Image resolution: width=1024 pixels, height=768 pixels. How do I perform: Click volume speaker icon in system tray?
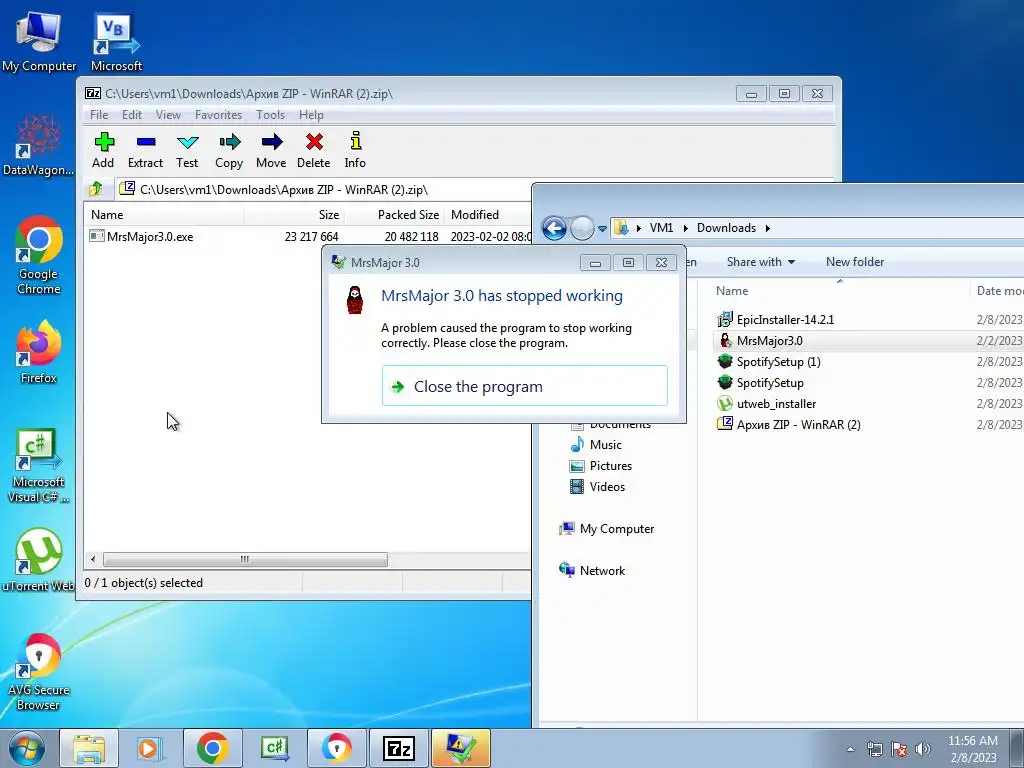[x=923, y=749]
